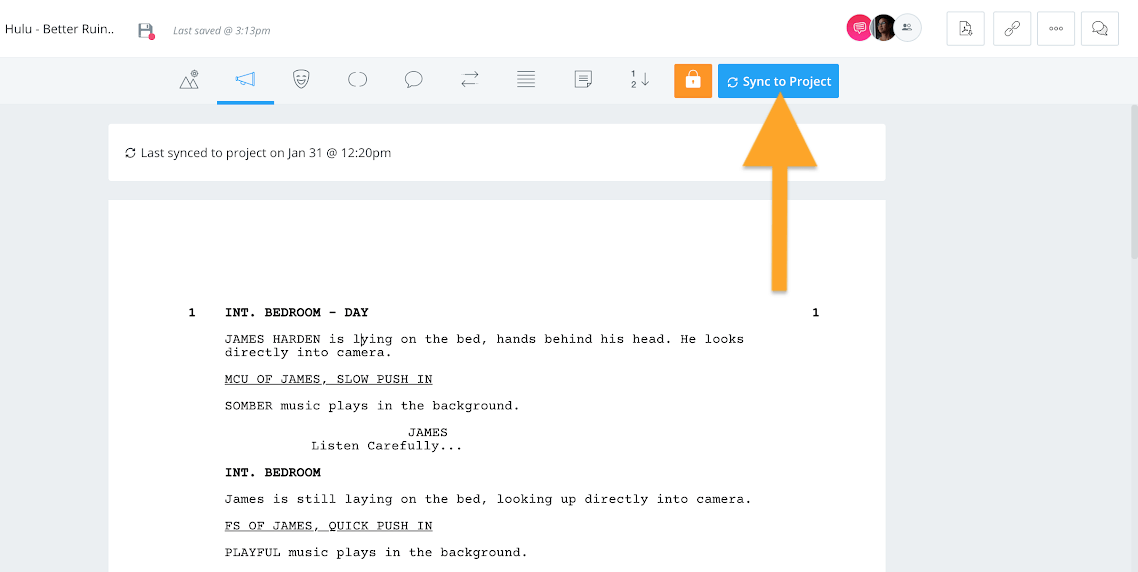Select the Dialogue speech bubble icon
Viewport: 1138px width, 572px height.
pos(414,80)
